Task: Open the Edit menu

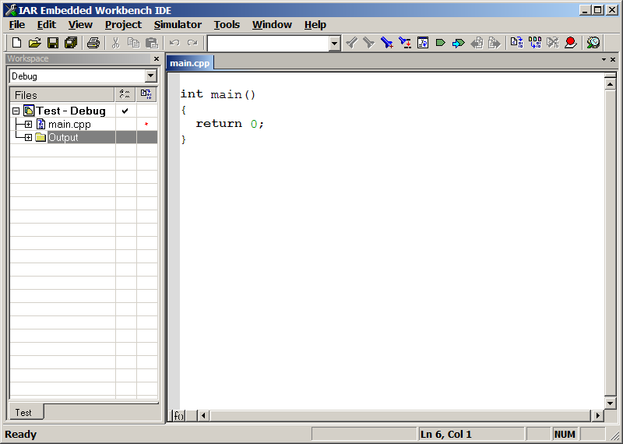Action: [46, 25]
